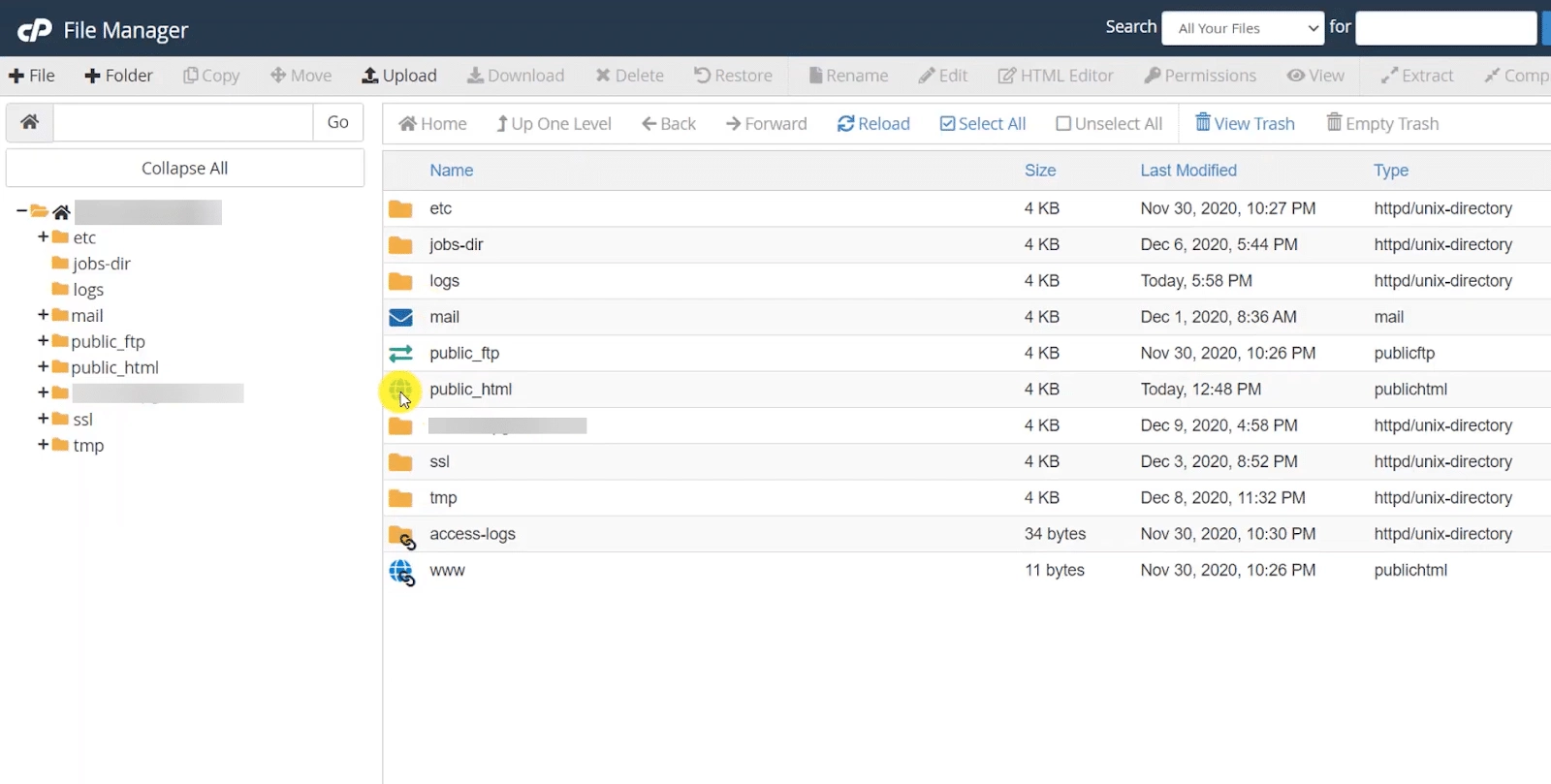Go to Home in navigation bar
Screen dimensions: 1551x784
pyautogui.click(x=433, y=124)
